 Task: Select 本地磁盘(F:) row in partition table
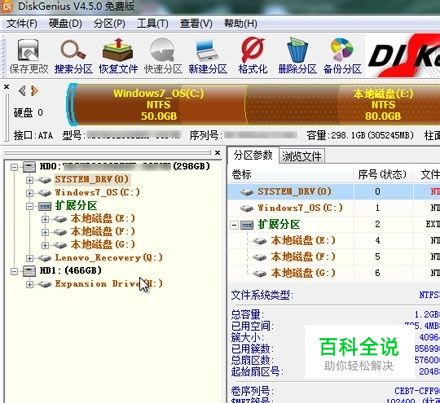[333, 257]
